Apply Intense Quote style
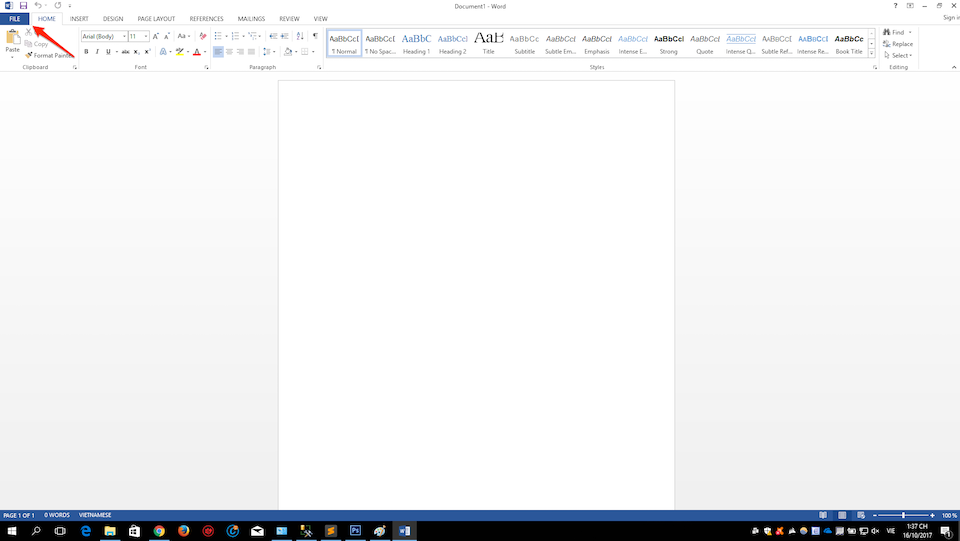This screenshot has width=960, height=541. [x=741, y=43]
